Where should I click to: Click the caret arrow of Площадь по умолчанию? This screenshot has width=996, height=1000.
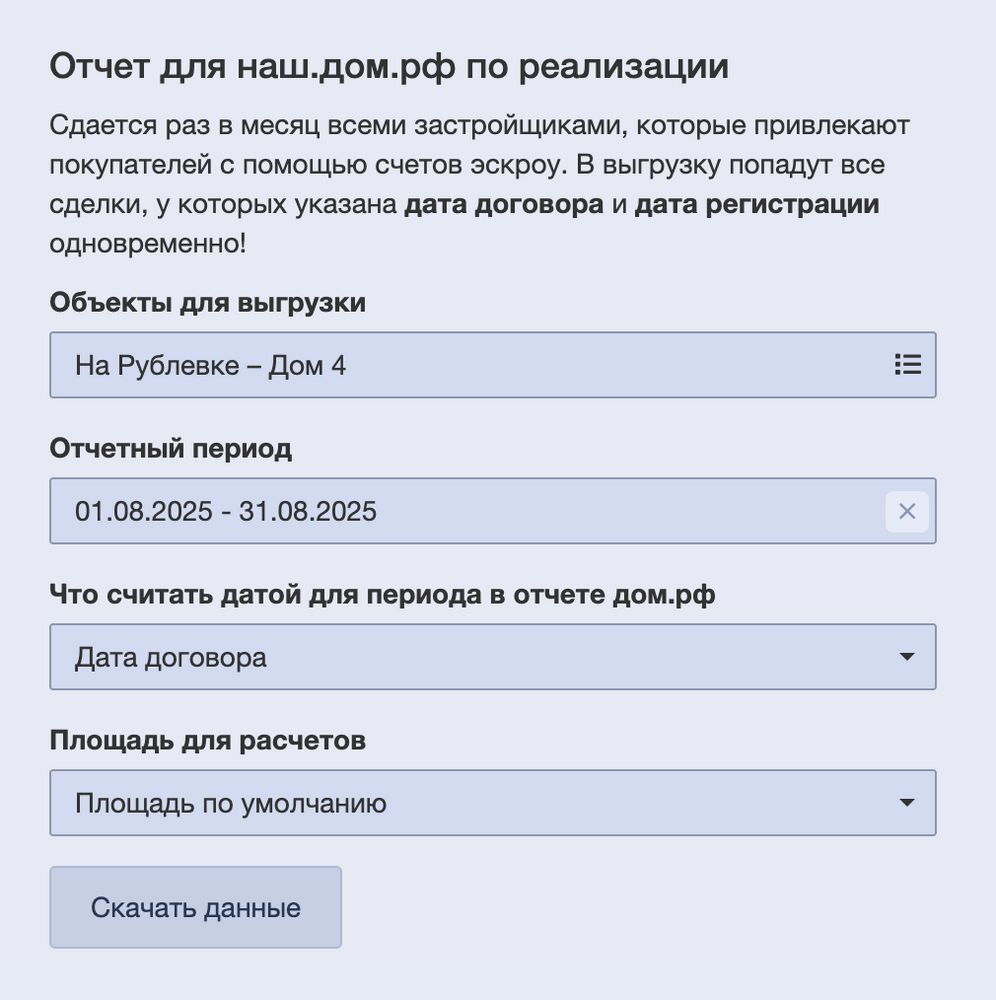(x=907, y=803)
